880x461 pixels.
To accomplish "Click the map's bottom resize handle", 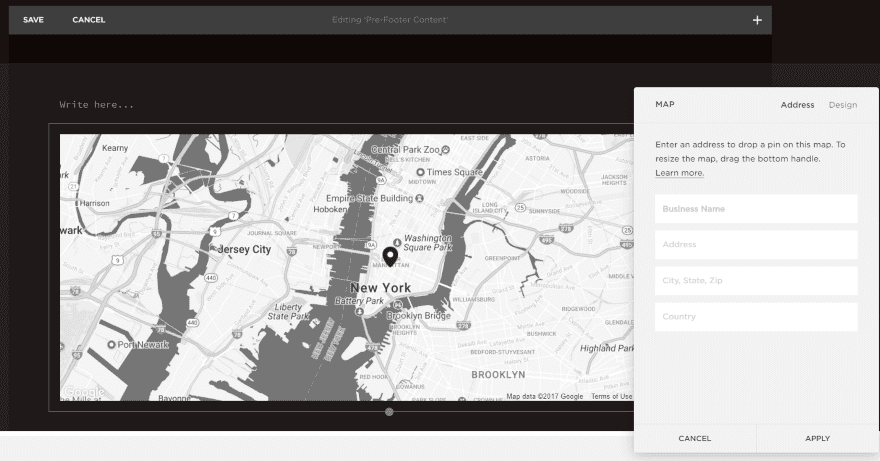I will pyautogui.click(x=389, y=411).
